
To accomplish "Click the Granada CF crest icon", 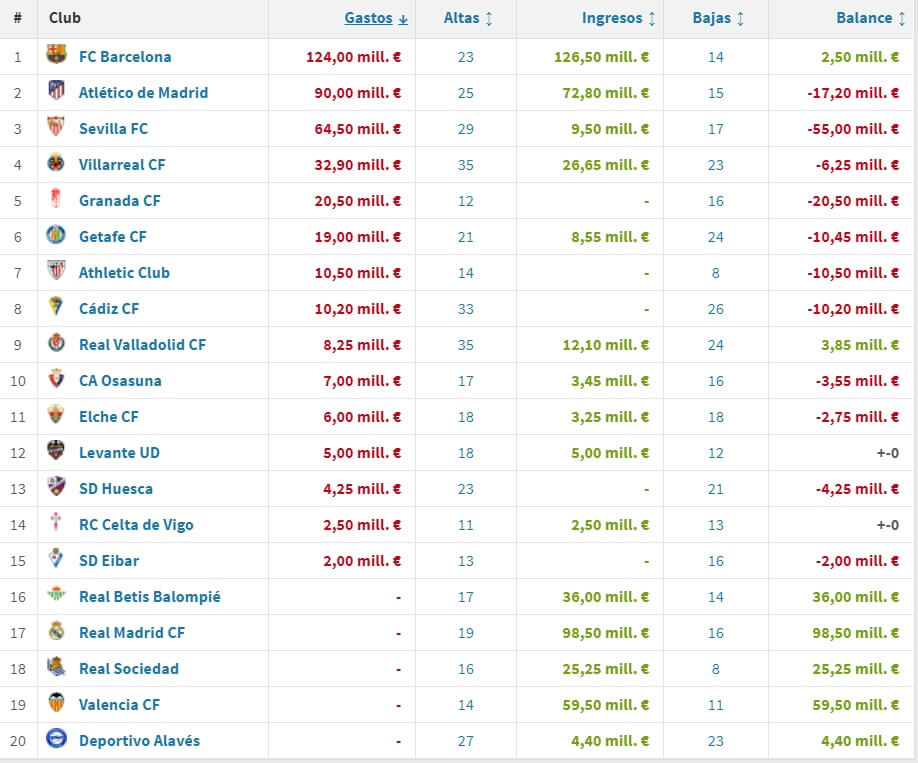I will pyautogui.click(x=56, y=199).
